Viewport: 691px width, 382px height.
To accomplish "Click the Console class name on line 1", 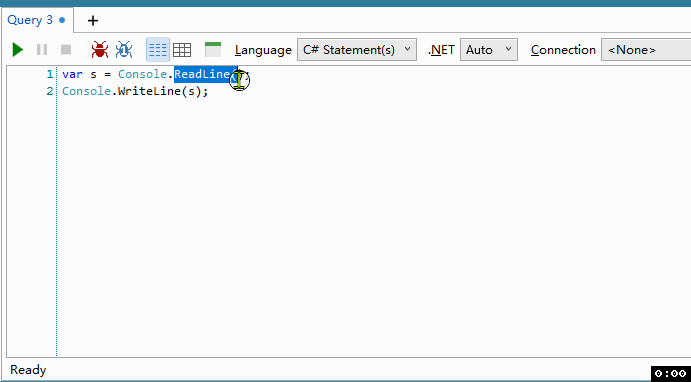I will [x=143, y=74].
